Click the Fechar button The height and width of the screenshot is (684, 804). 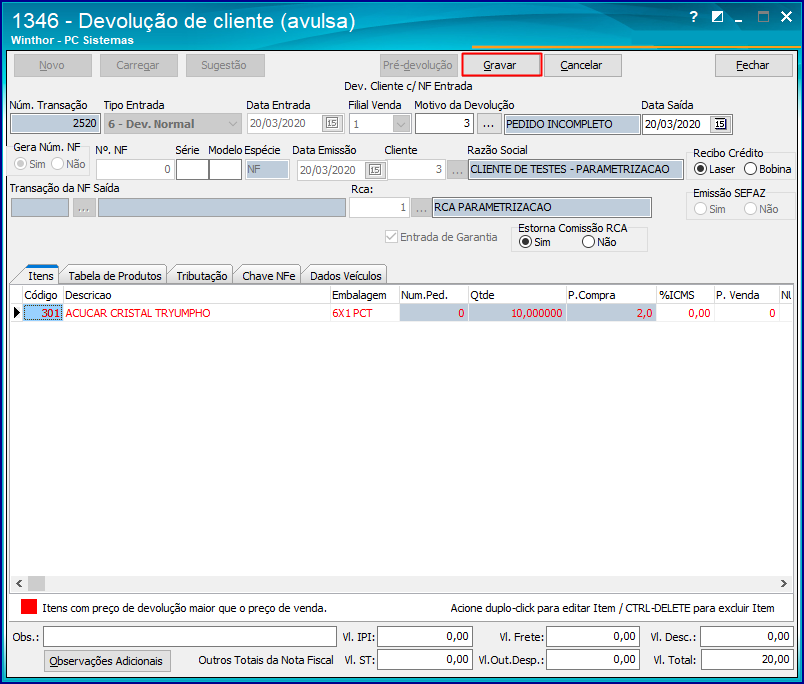point(754,65)
